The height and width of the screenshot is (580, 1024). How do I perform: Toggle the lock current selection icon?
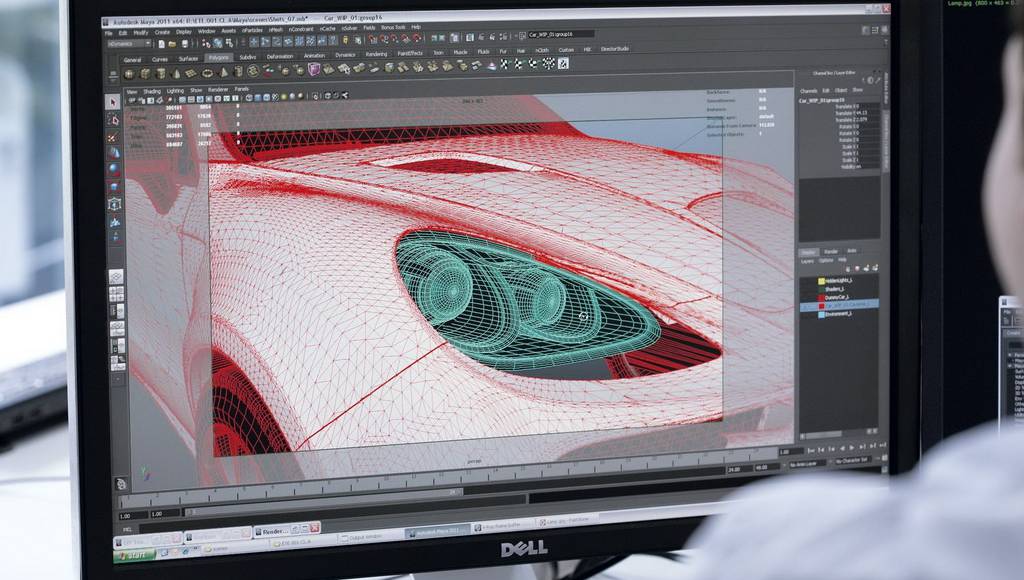tap(345, 40)
